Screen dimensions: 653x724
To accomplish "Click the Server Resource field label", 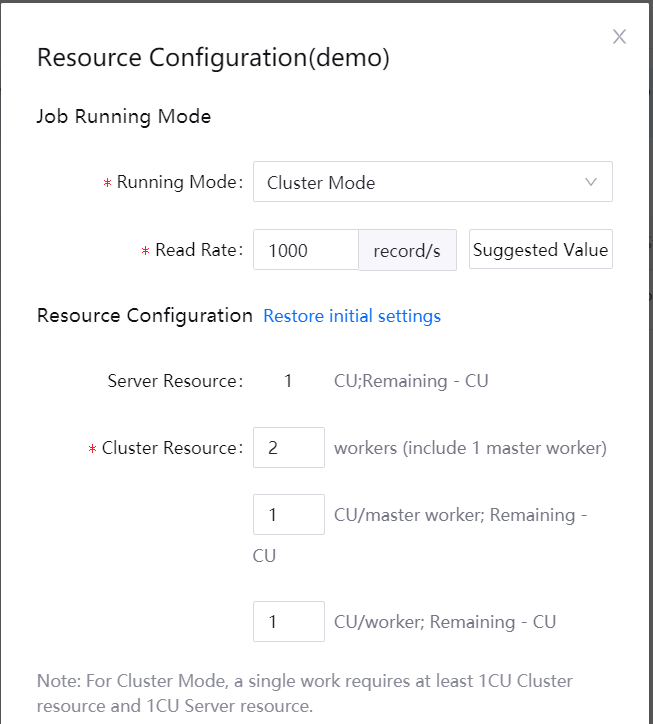I will [174, 381].
